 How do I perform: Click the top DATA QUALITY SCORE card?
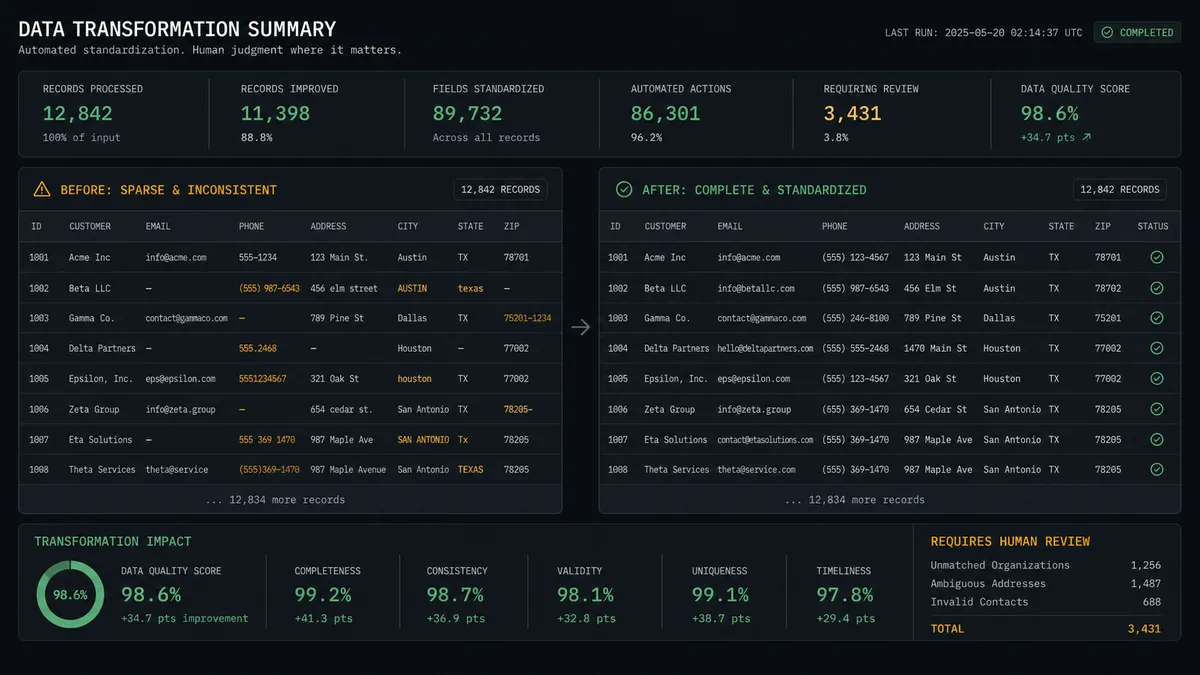1085,113
